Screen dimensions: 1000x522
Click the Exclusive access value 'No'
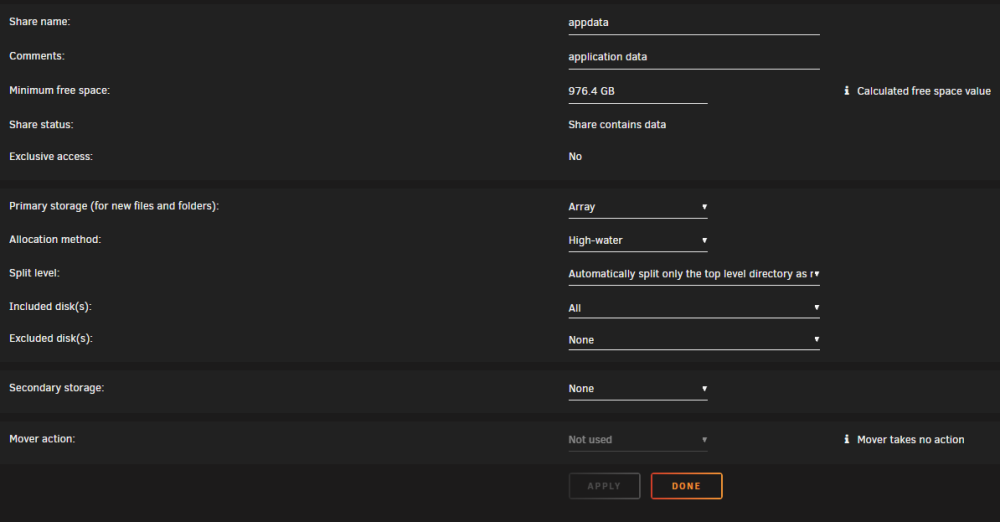point(575,156)
